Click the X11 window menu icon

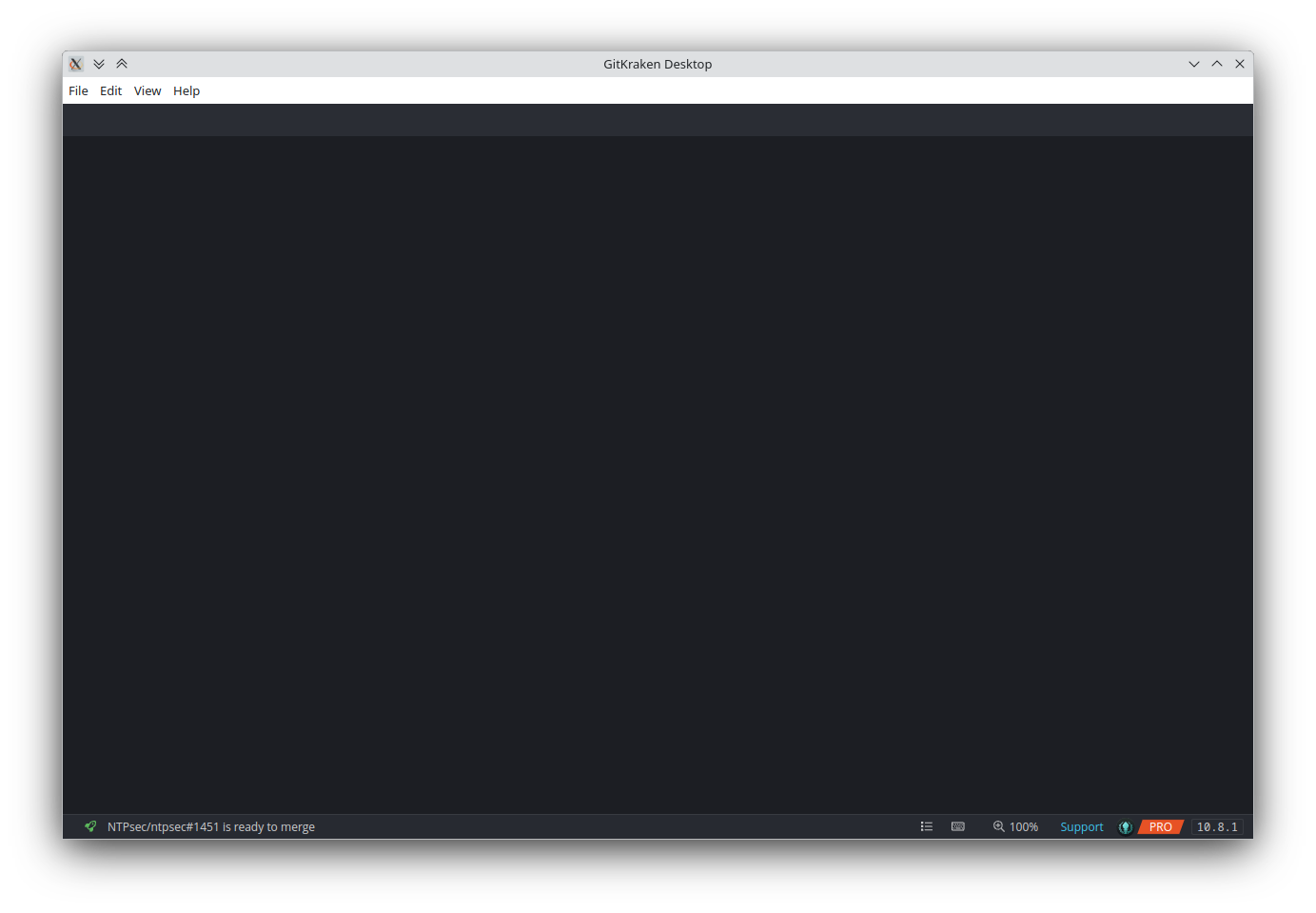tap(76, 64)
